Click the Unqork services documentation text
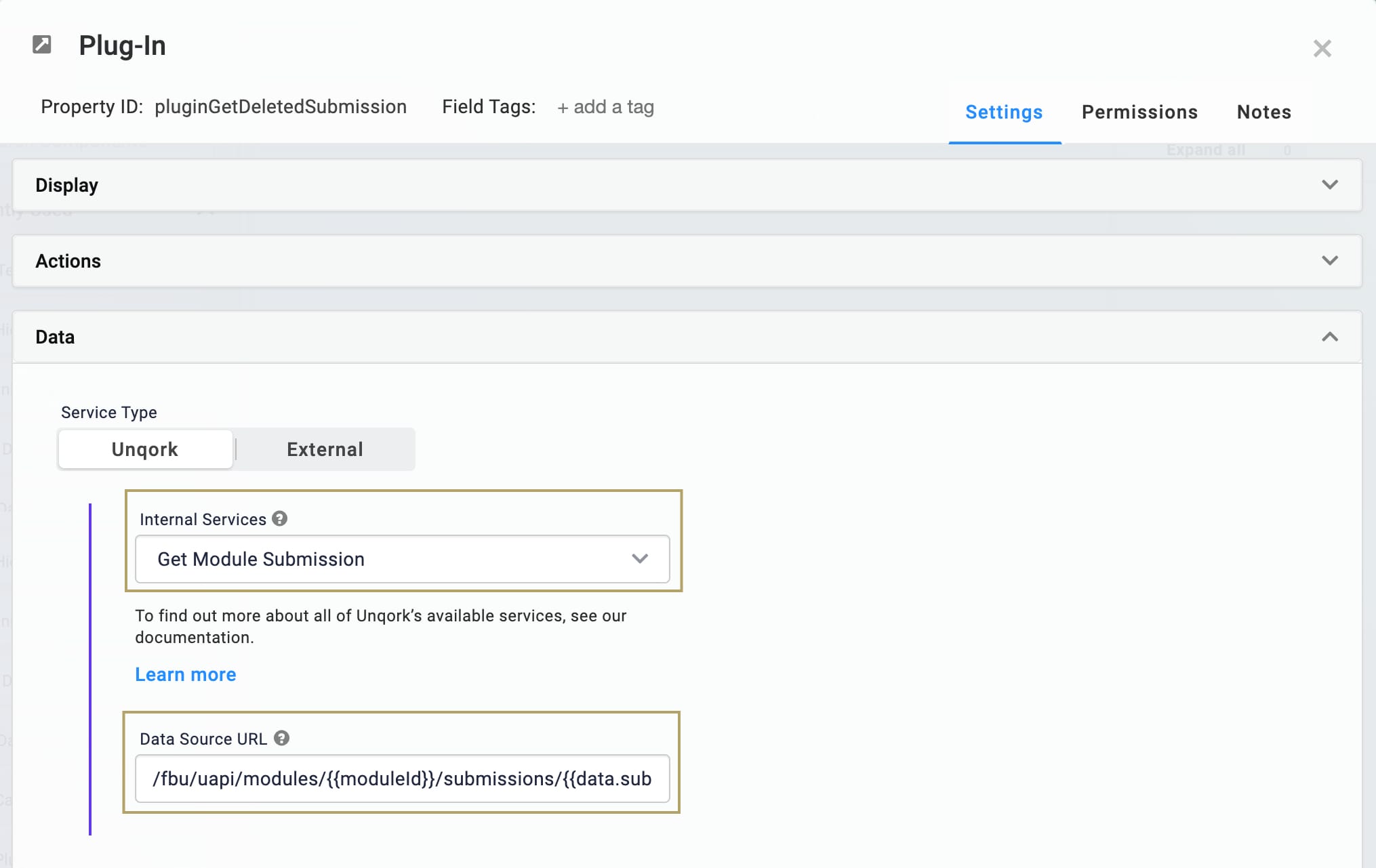Image resolution: width=1376 pixels, height=868 pixels. 381,626
